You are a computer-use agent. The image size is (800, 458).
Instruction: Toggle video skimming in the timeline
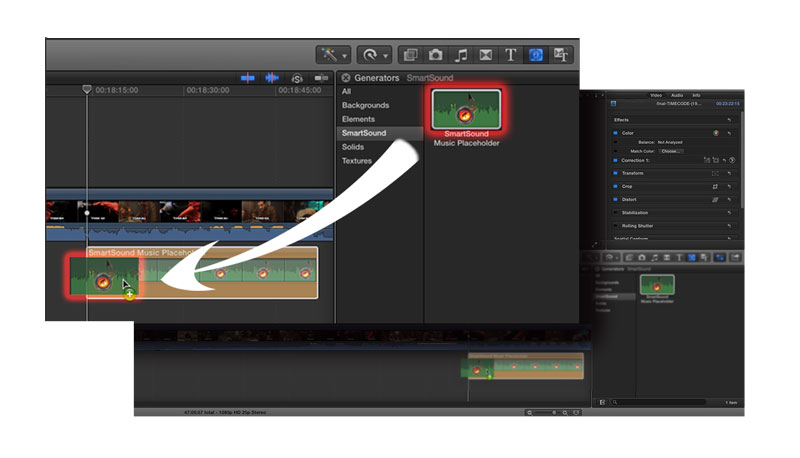point(247,78)
